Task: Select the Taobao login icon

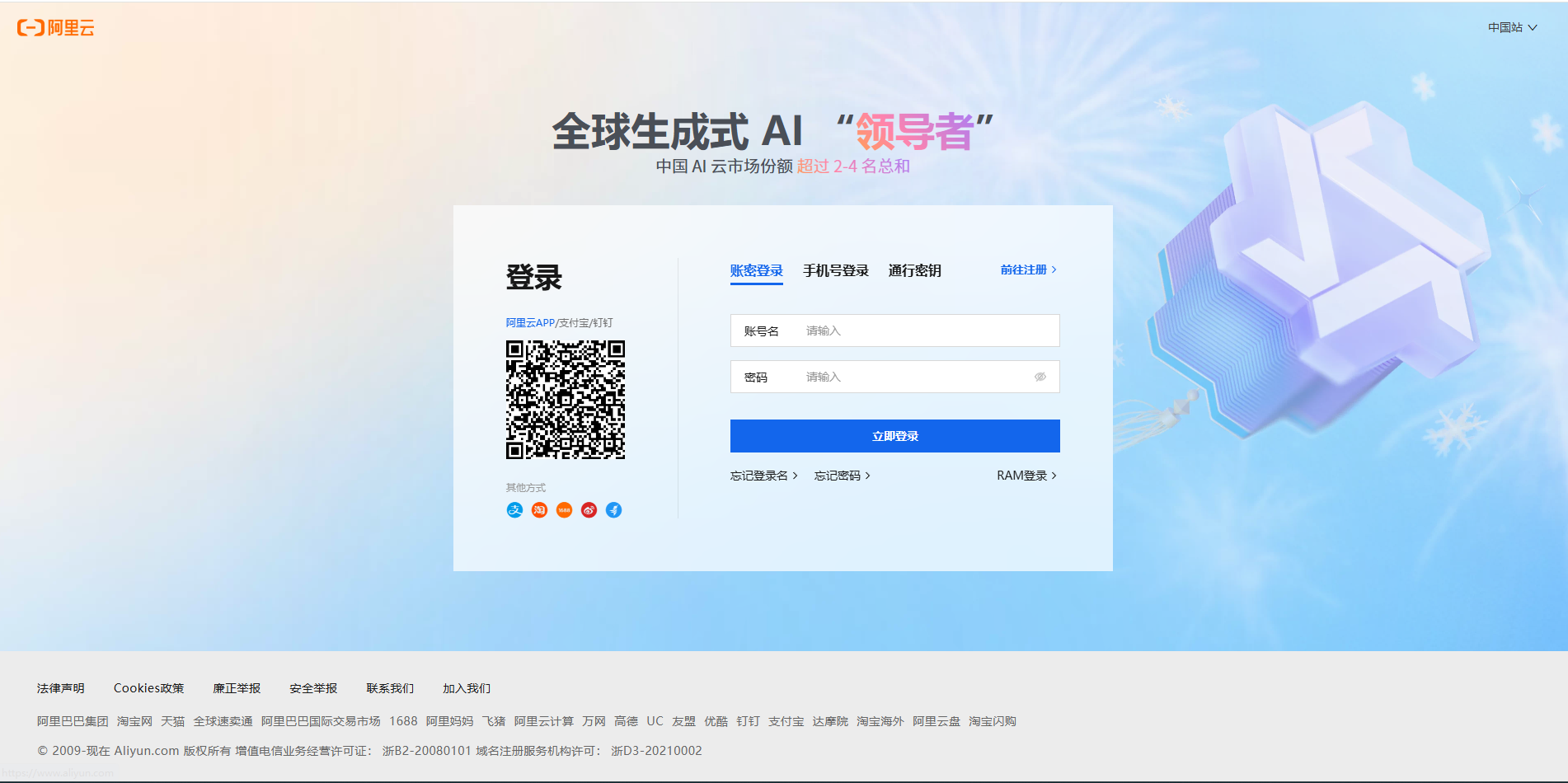Action: 539,509
